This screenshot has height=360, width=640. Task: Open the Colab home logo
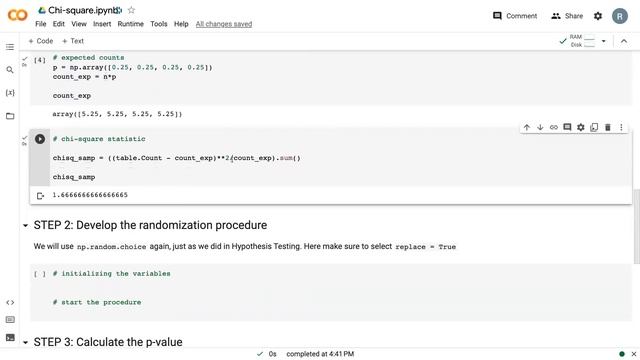tap(18, 16)
